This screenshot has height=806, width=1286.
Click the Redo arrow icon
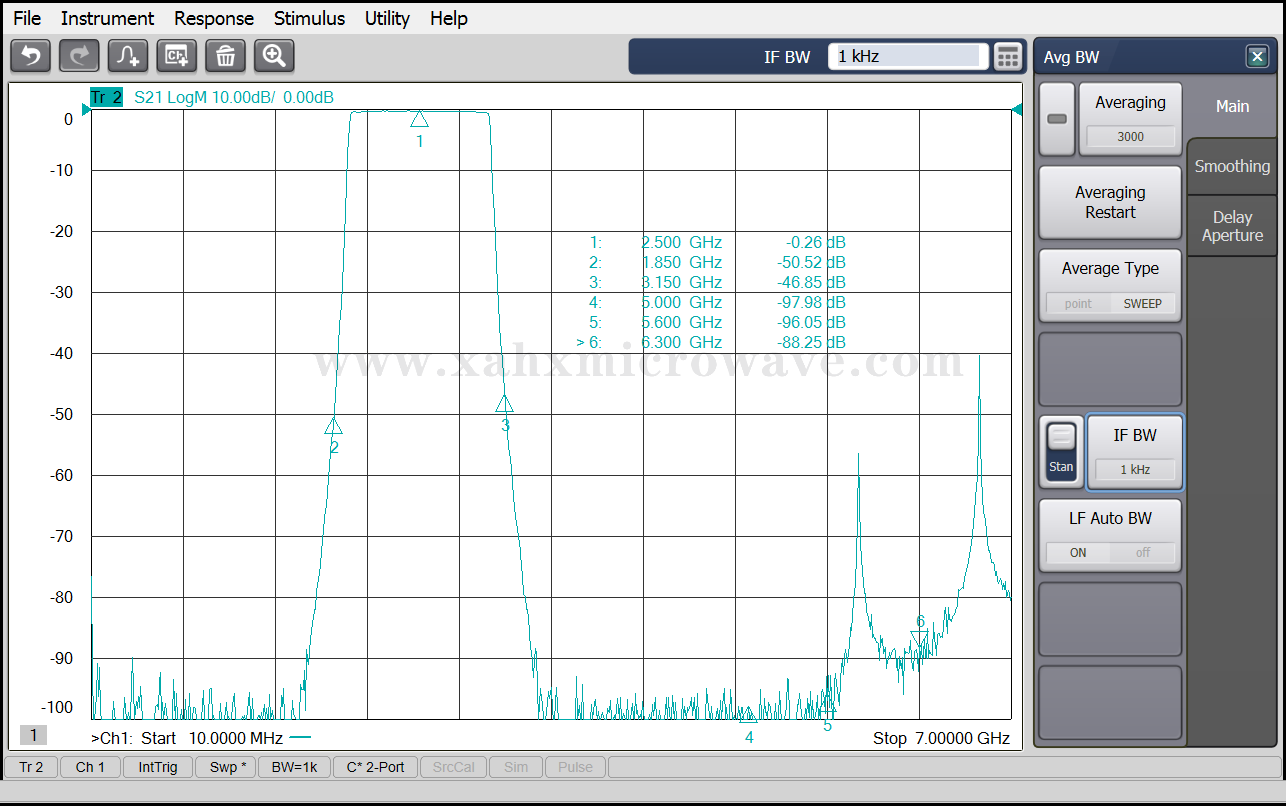(79, 56)
